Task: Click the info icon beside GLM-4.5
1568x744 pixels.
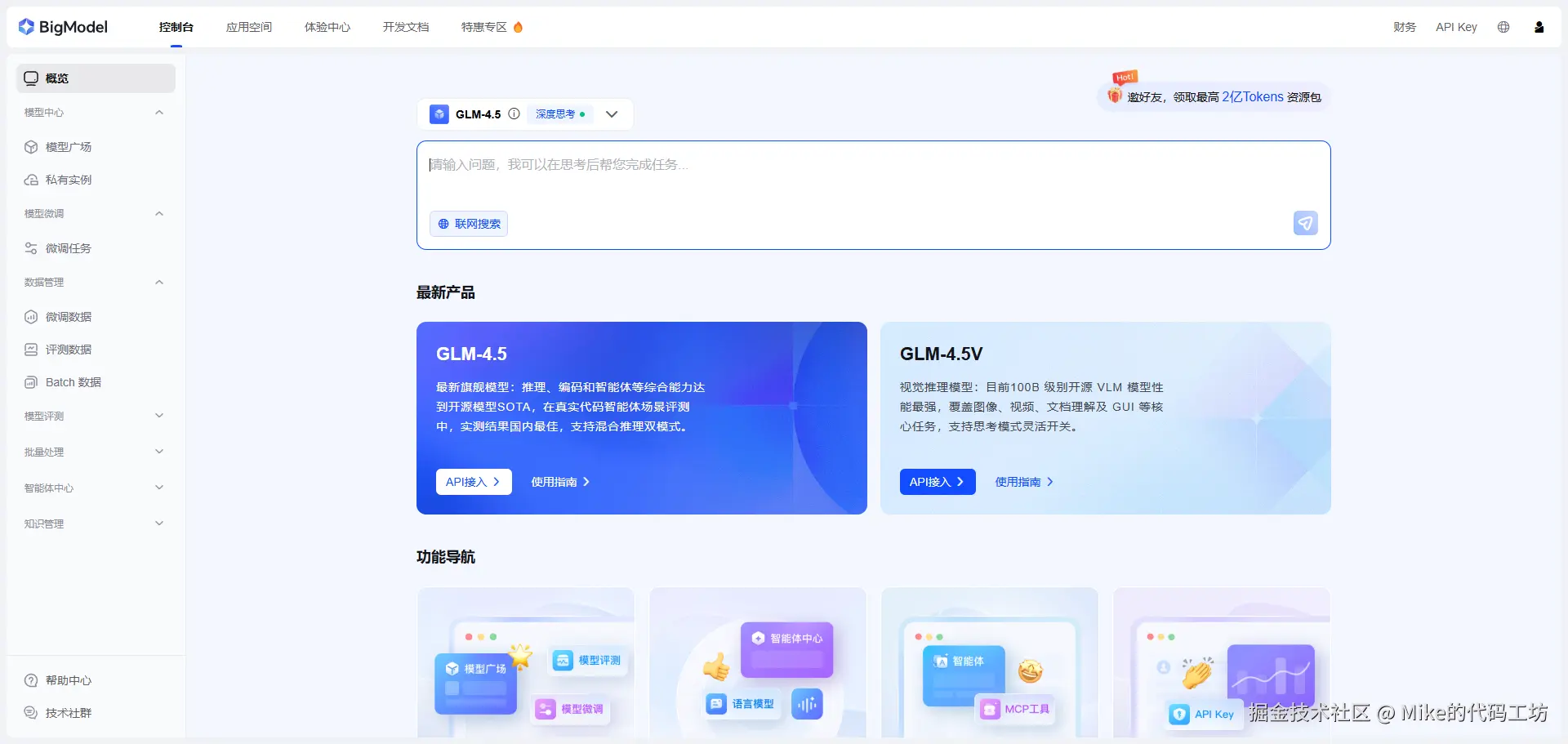Action: point(514,114)
